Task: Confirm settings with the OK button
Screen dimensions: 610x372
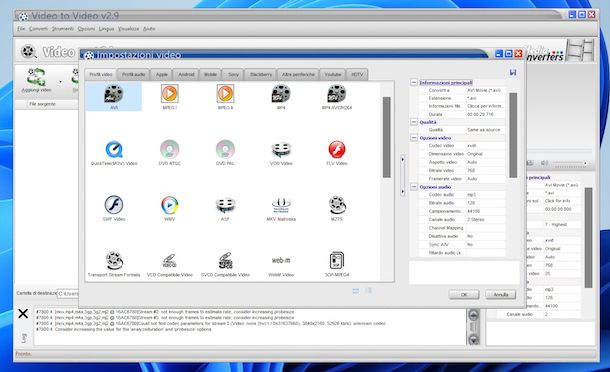Action: (464, 295)
